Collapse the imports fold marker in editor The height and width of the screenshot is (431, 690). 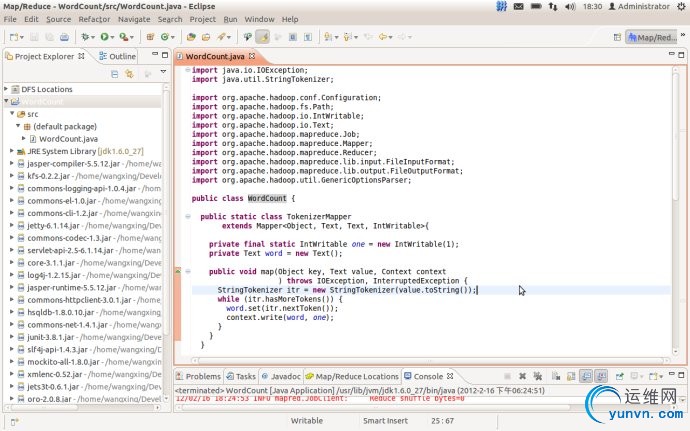pyautogui.click(x=188, y=70)
